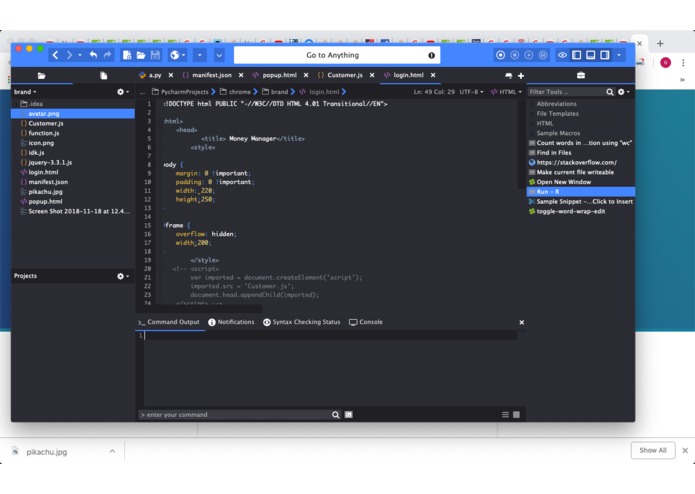Viewport: 695px width, 494px height.
Task: Open the Go to Anything search field
Action: [337, 55]
